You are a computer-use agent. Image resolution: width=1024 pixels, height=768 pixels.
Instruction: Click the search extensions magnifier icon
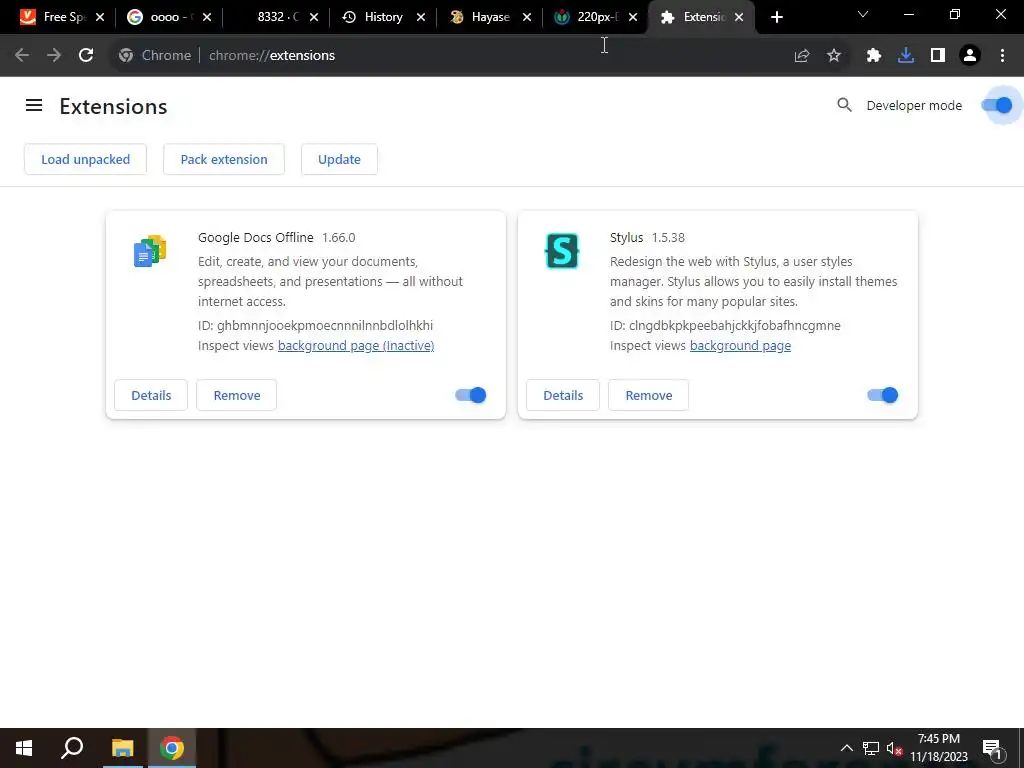(844, 105)
